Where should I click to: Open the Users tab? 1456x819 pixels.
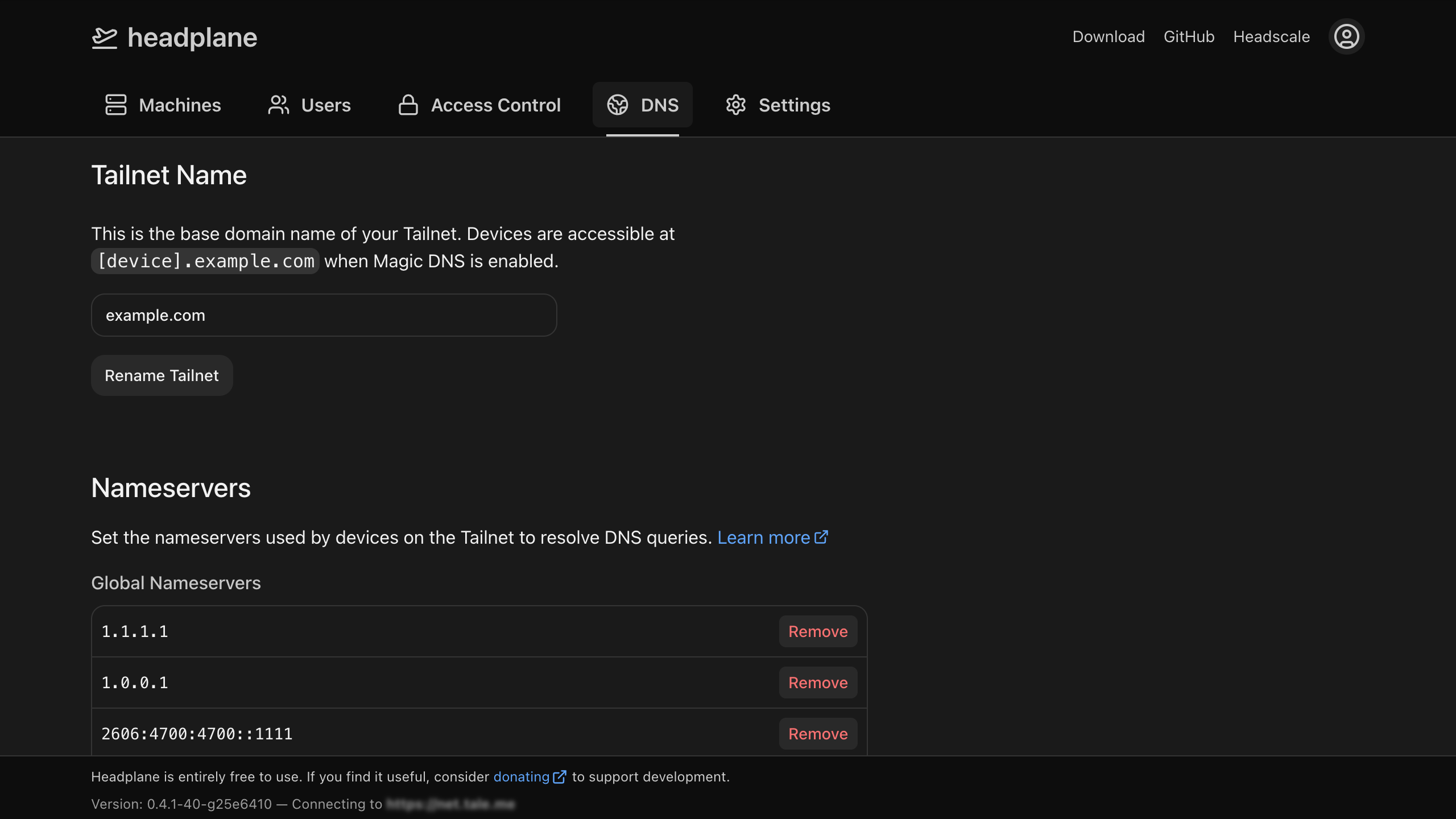point(309,105)
